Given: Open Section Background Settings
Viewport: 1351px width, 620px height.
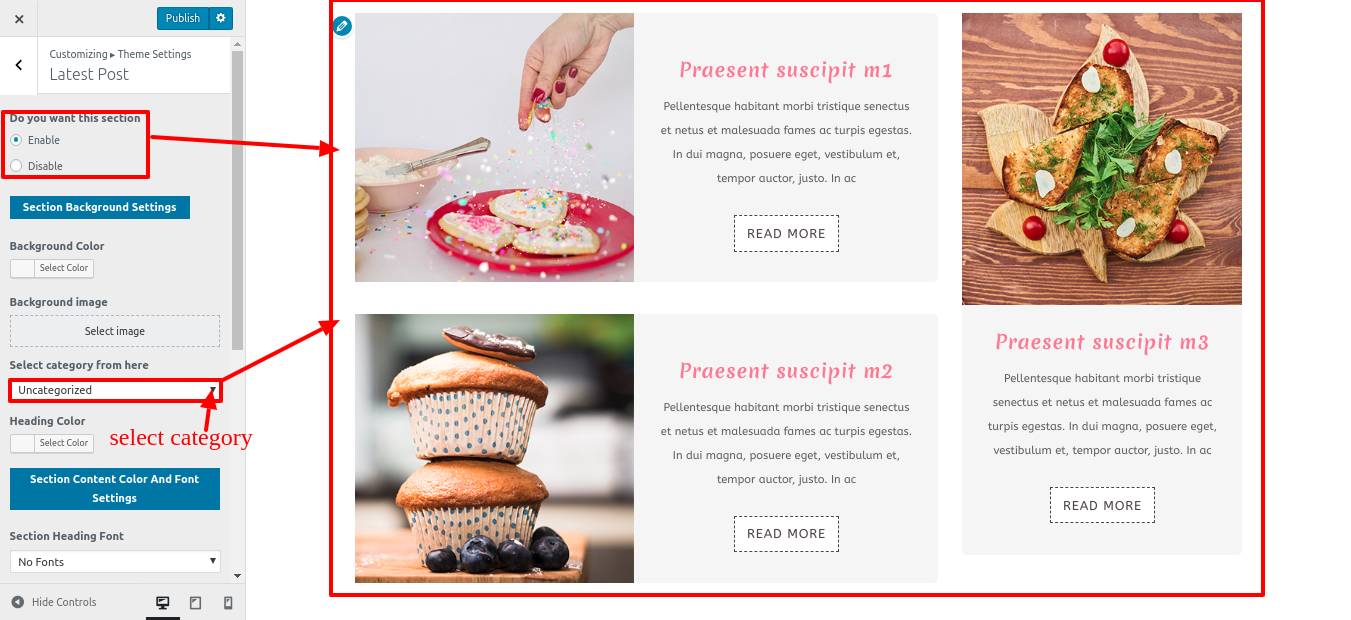Looking at the screenshot, I should click(100, 207).
